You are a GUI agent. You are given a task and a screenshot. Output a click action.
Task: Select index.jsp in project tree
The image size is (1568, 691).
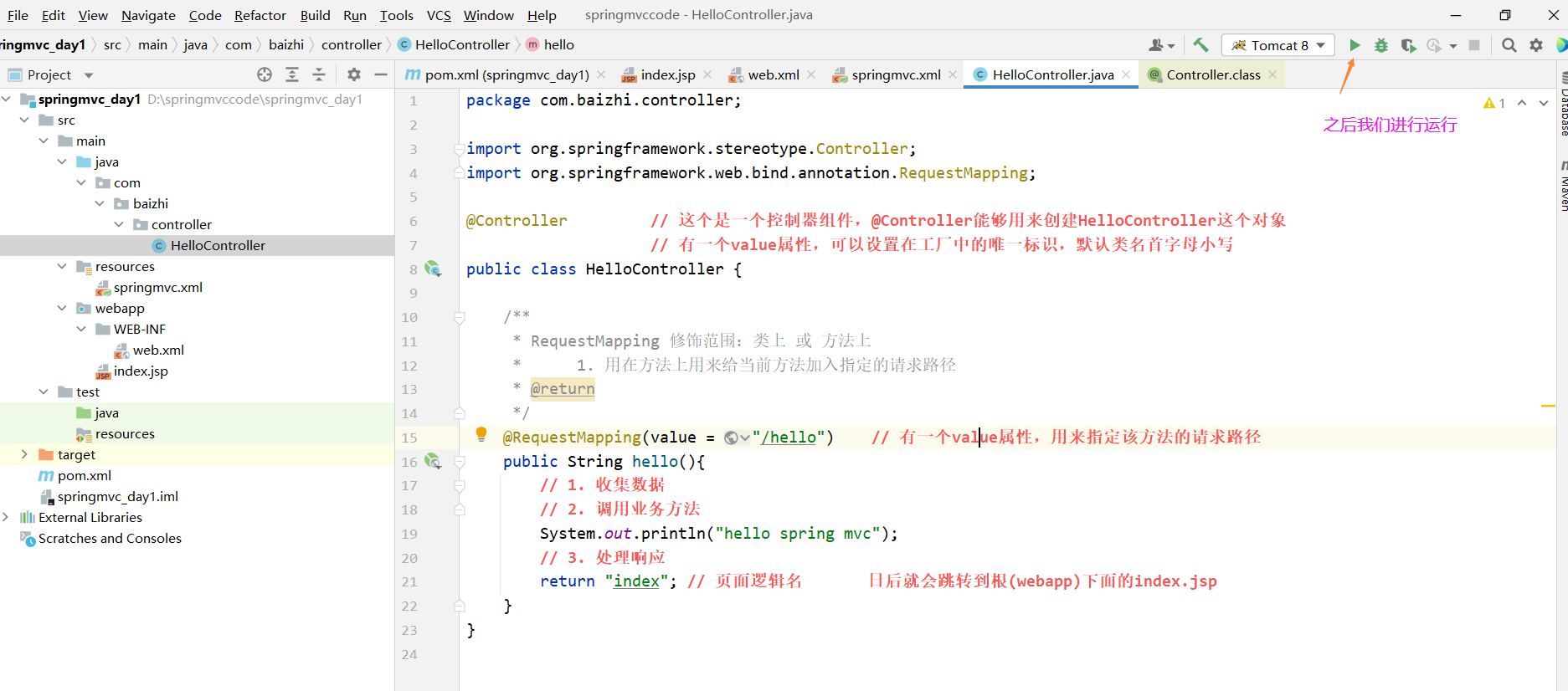coord(141,371)
